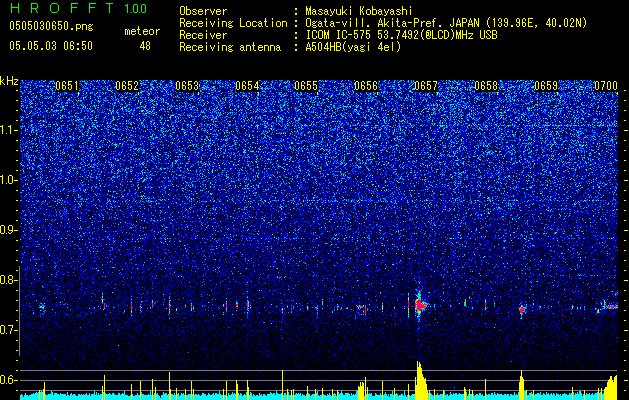Click the Receiving Location value line
629x400 pixels.
click(x=446, y=23)
